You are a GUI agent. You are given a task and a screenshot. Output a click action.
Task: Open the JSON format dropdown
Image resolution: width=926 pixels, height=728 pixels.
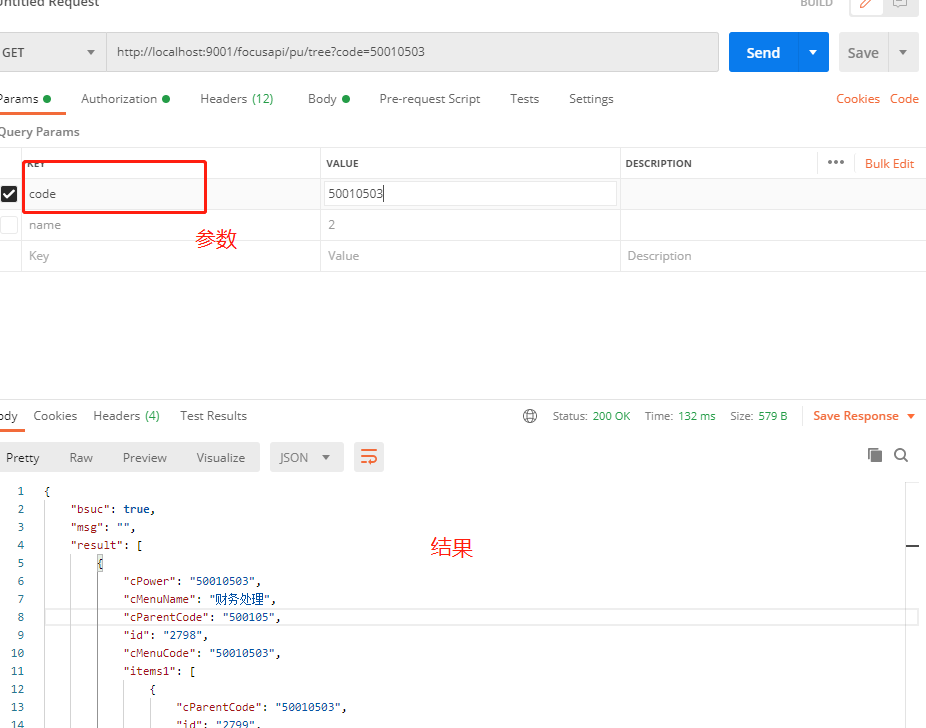click(x=307, y=458)
